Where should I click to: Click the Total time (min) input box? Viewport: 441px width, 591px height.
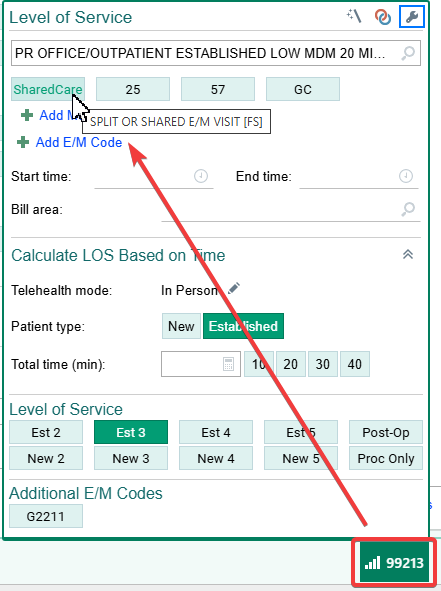(x=201, y=364)
